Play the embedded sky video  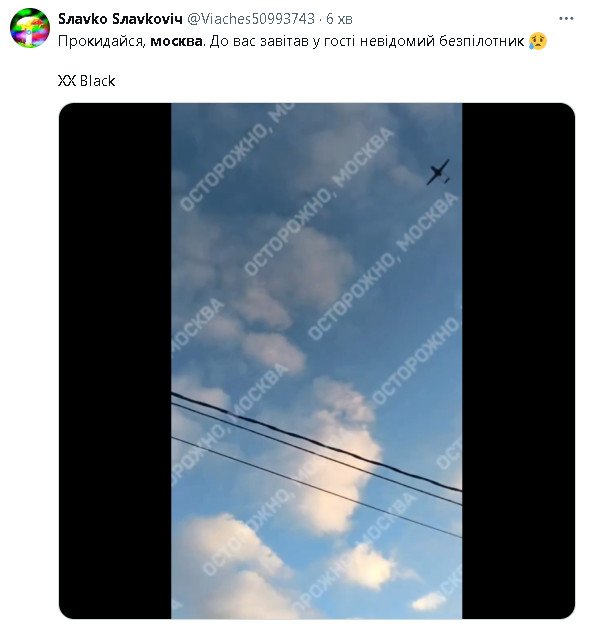(317, 361)
